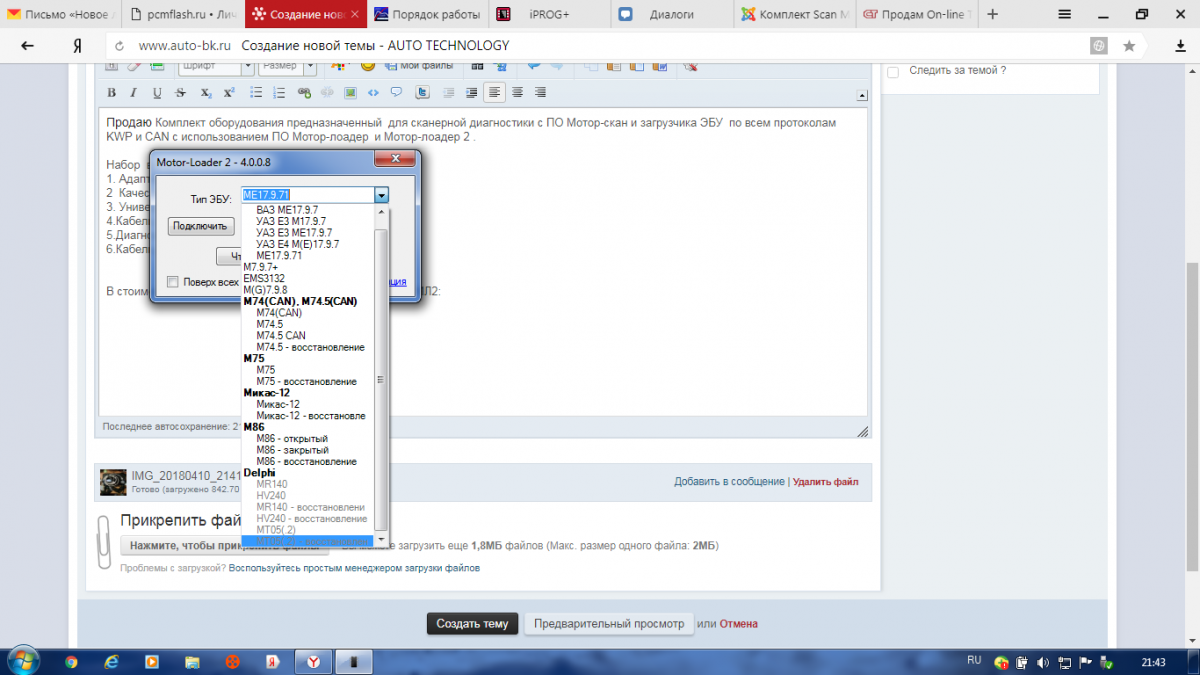Launch Google Chrome from the taskbar

(x=71, y=661)
